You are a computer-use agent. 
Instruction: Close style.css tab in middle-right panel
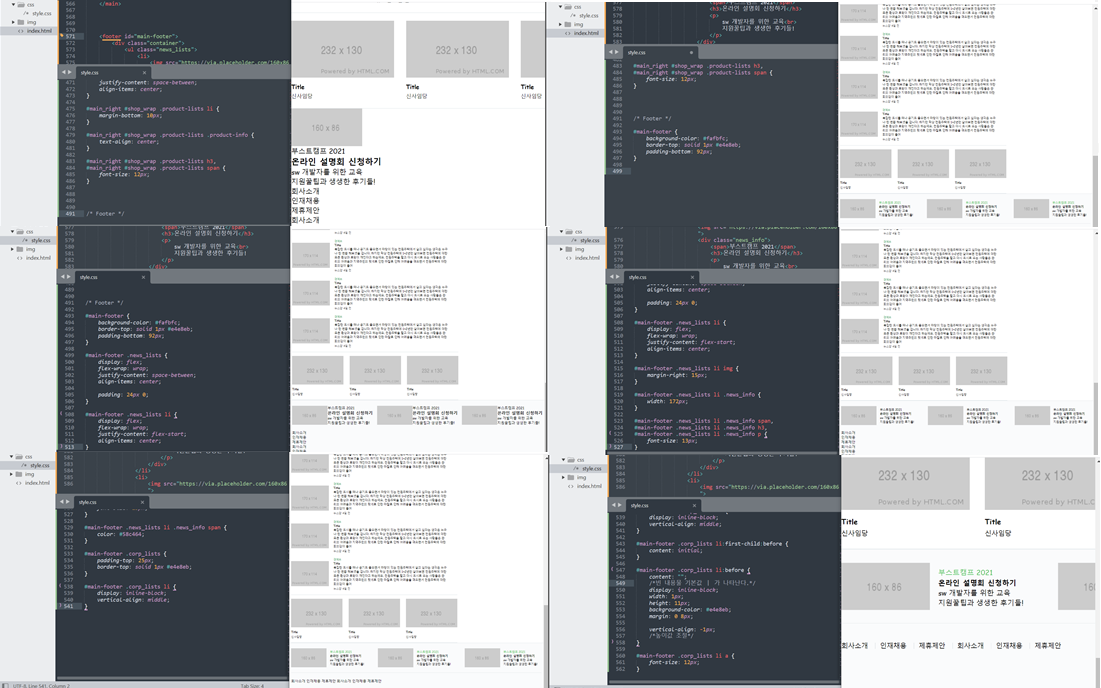692,277
